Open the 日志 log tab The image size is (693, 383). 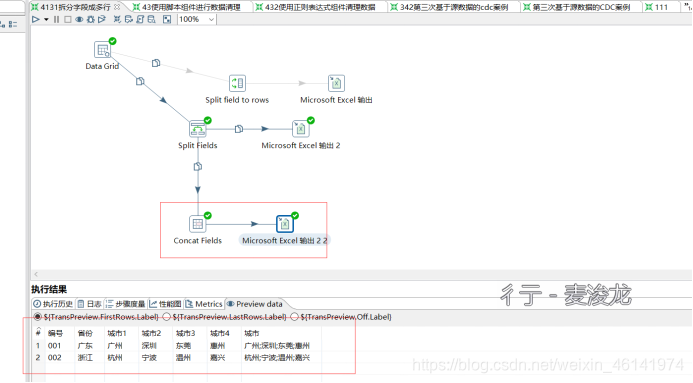click(x=90, y=304)
